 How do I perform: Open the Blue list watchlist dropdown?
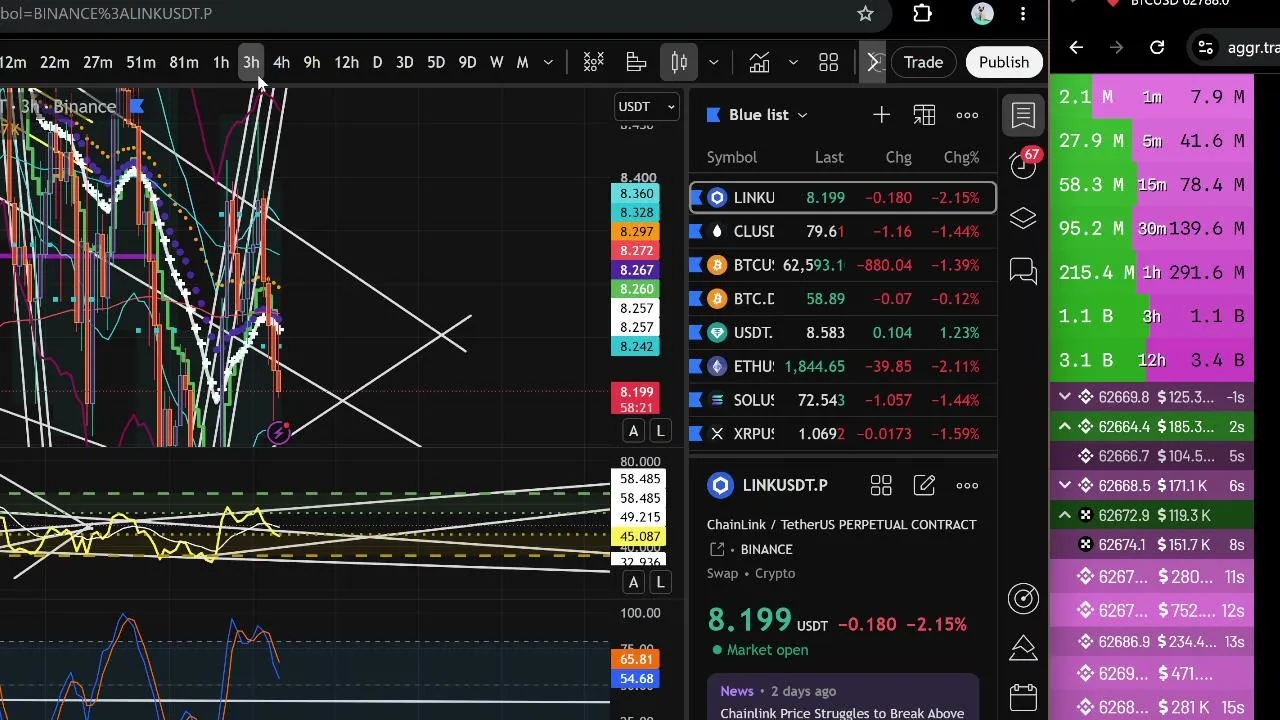[757, 115]
